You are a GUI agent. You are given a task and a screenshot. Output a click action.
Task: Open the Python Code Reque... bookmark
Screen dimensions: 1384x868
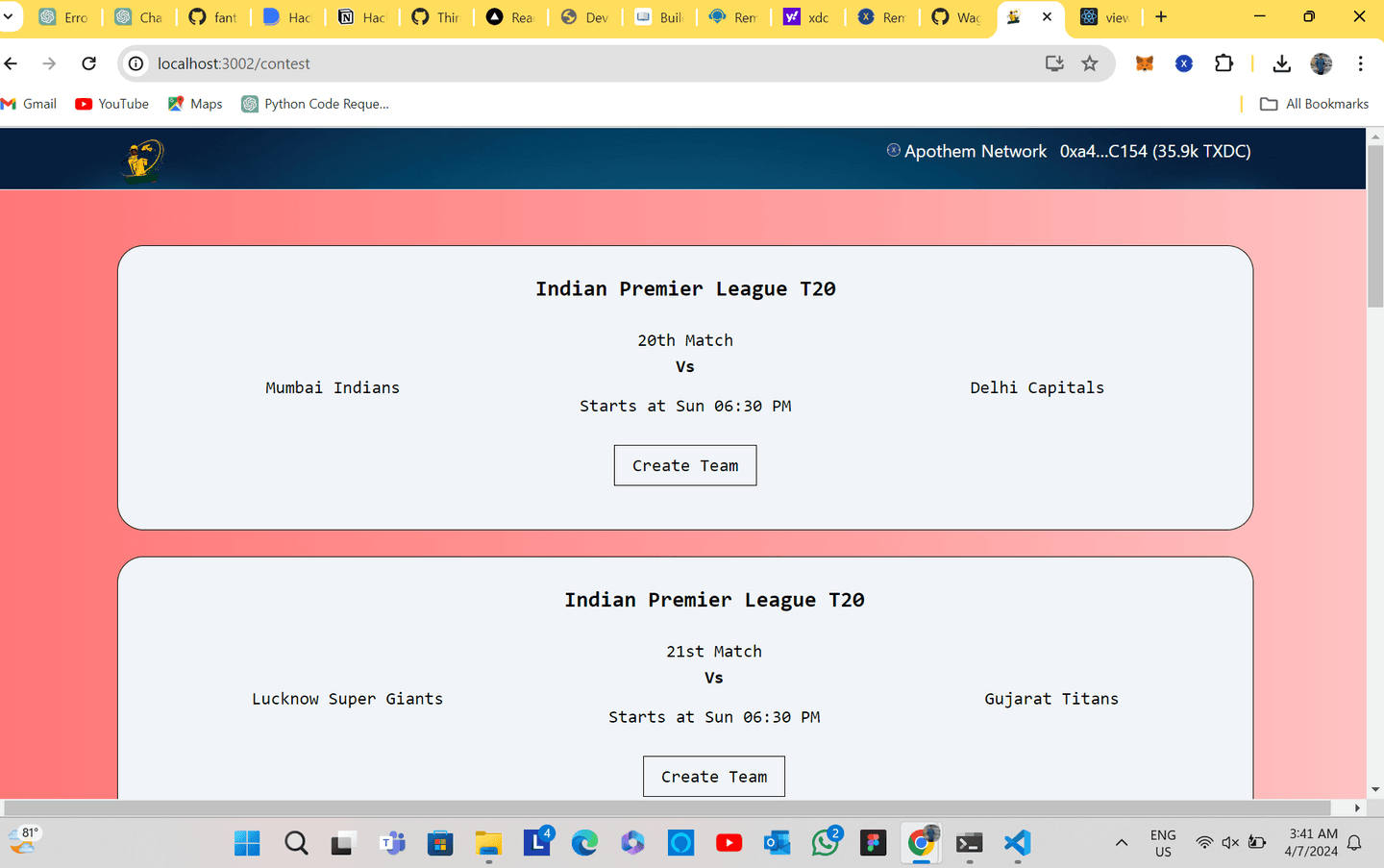(315, 104)
